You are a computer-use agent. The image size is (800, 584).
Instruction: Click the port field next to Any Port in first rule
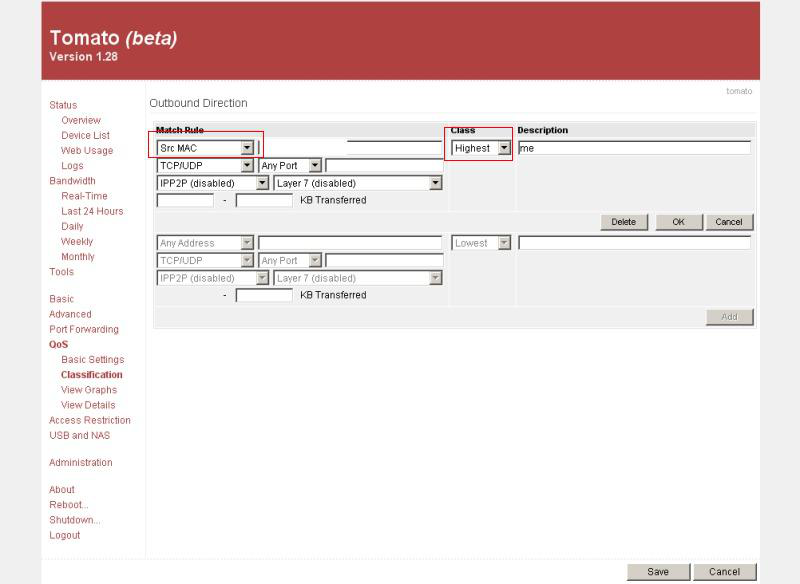coord(385,165)
